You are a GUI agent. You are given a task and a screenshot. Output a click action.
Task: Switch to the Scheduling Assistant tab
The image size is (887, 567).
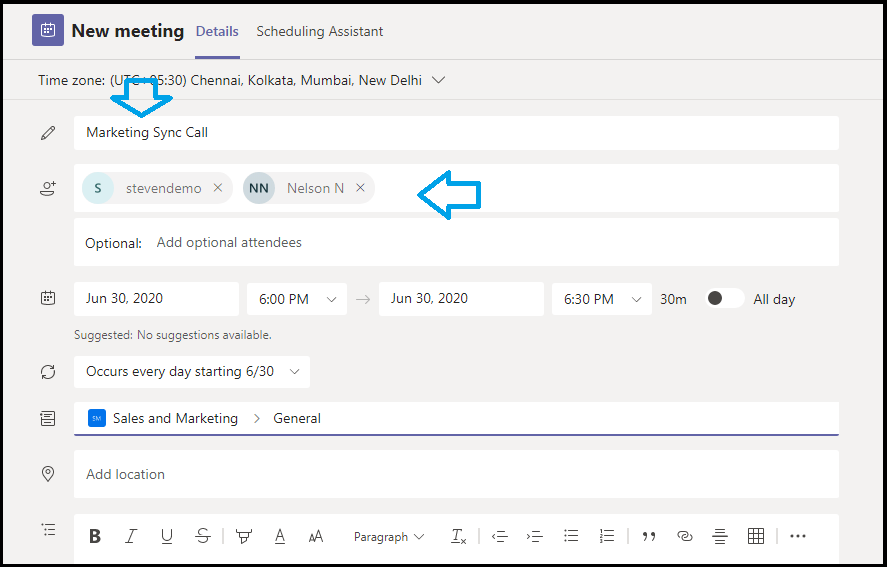point(320,31)
